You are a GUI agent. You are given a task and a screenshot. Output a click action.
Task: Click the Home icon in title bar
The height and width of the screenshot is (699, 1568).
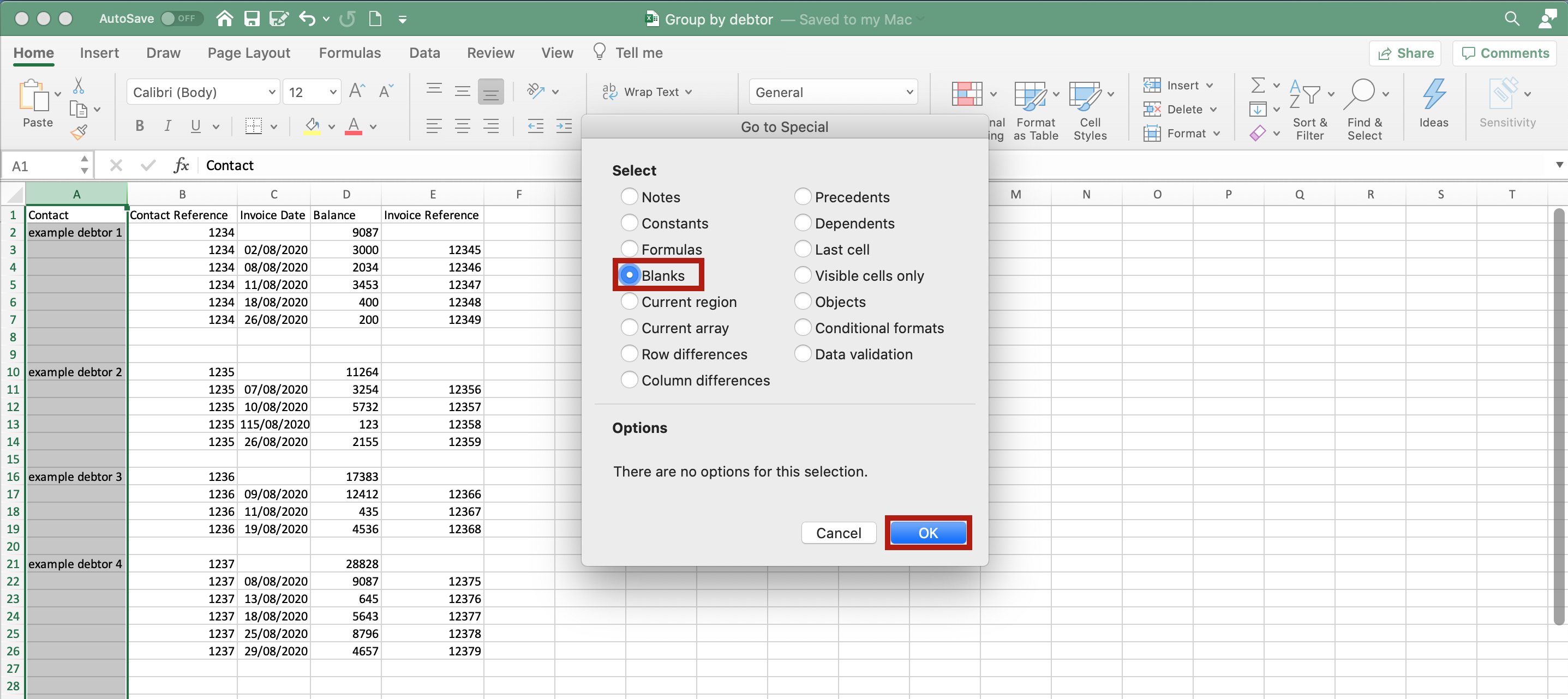[224, 19]
